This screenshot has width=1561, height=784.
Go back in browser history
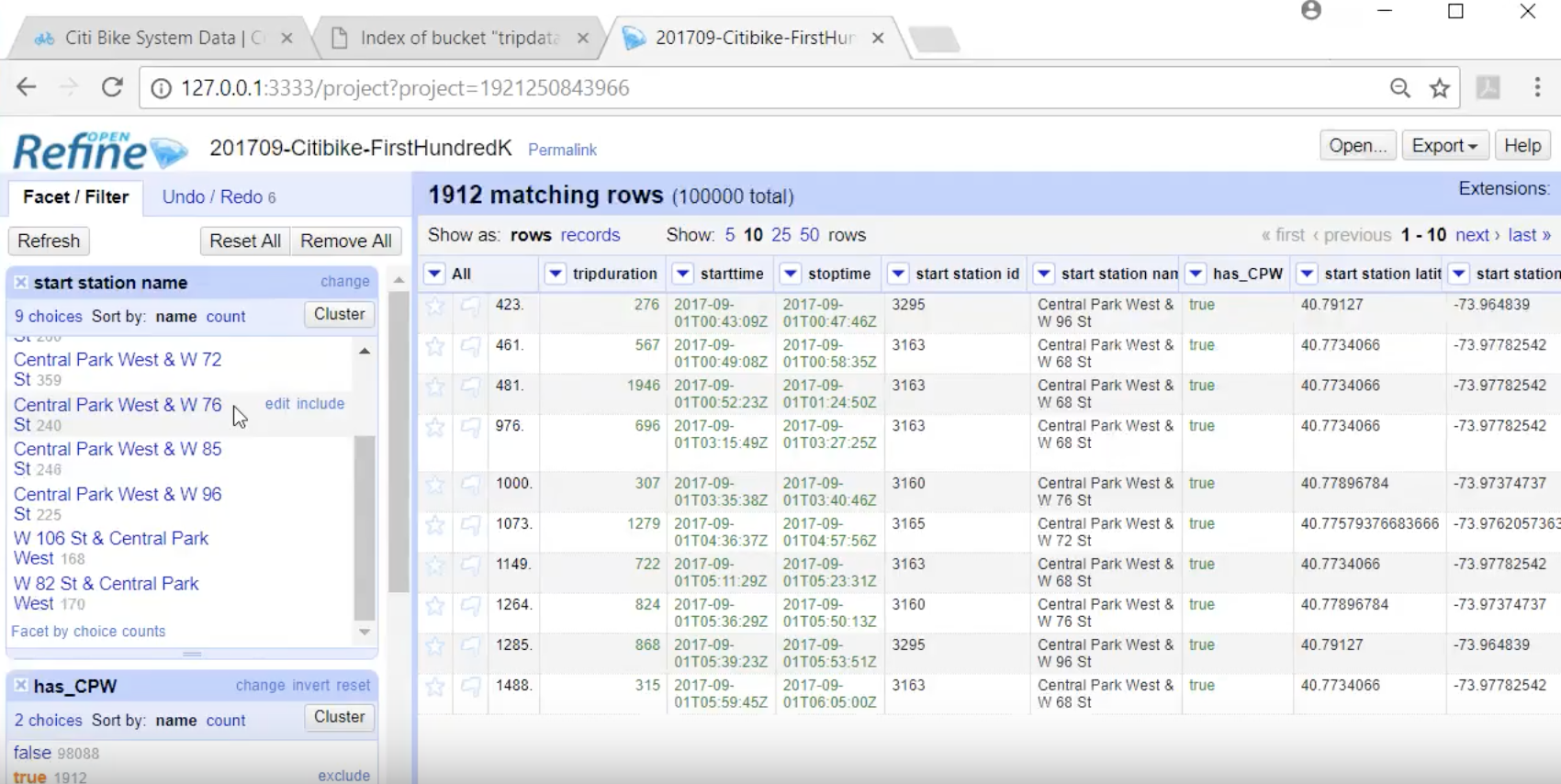27,87
